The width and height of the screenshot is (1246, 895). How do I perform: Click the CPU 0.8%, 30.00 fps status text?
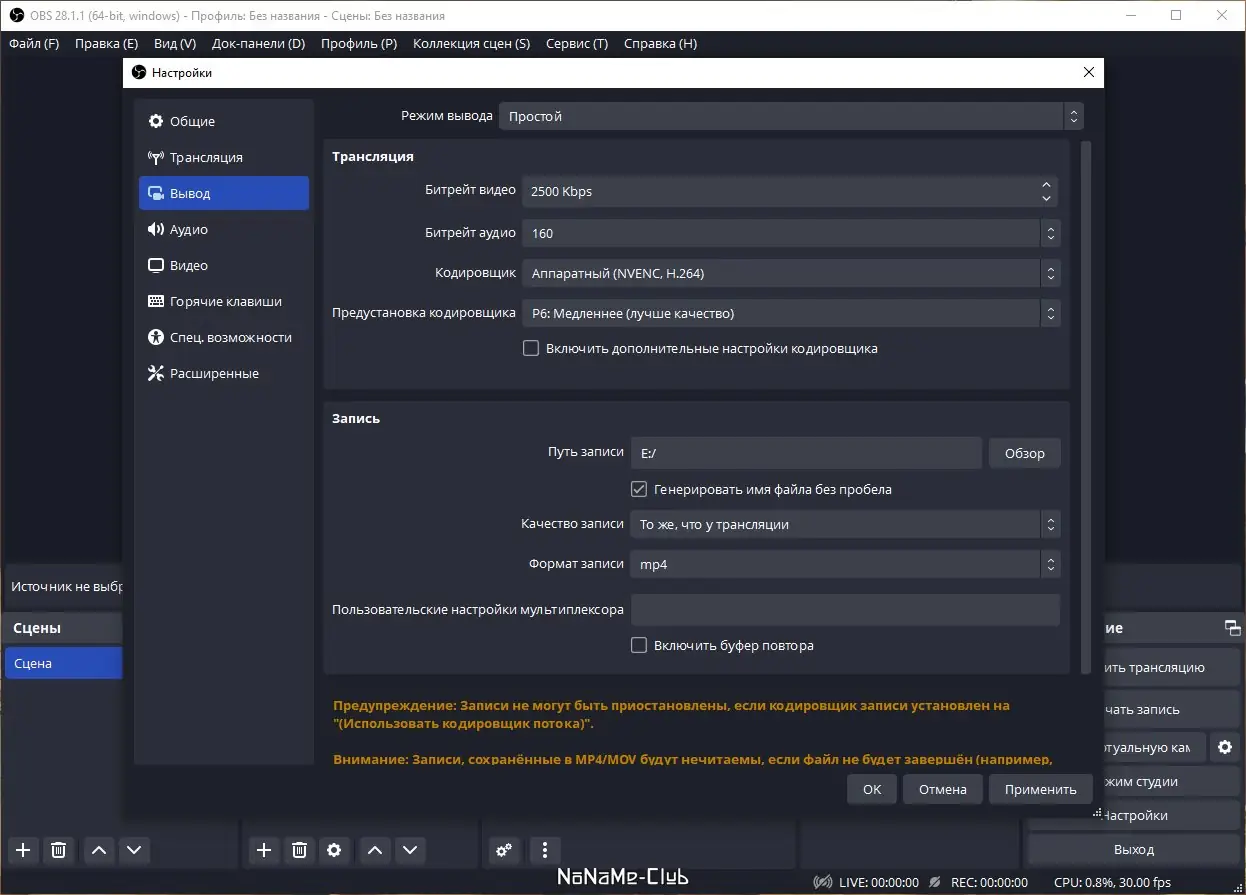click(1113, 883)
